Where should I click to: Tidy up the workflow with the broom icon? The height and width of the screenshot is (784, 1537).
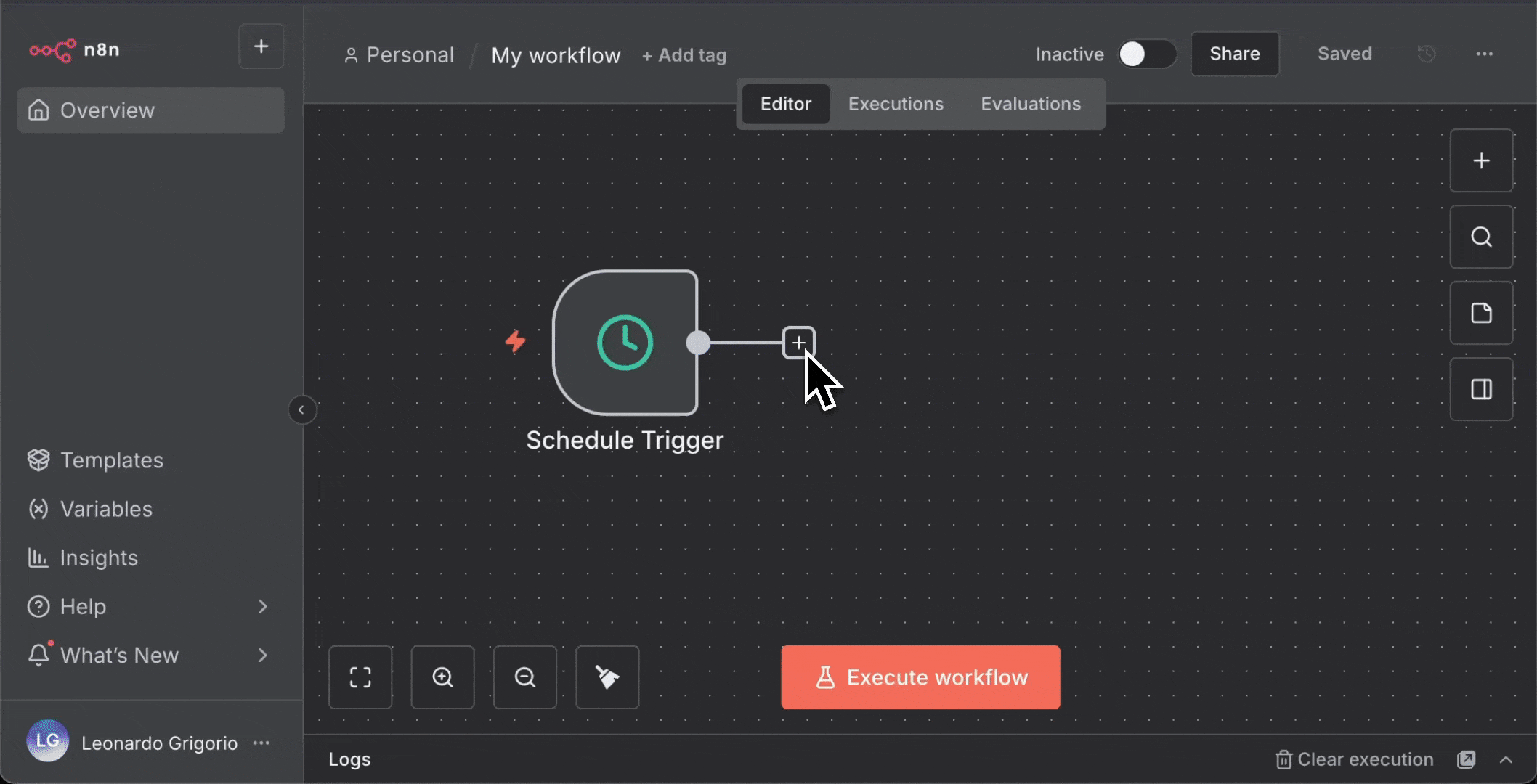(607, 677)
